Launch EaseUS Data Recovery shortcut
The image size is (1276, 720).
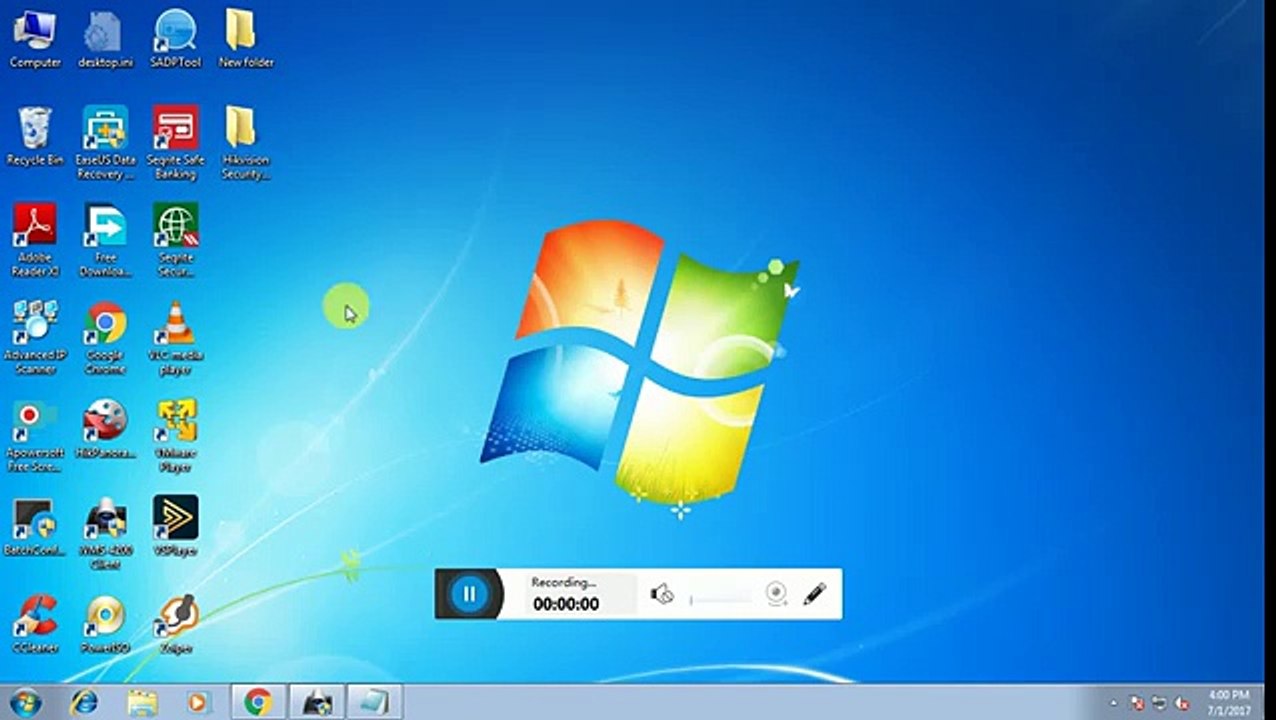105,142
